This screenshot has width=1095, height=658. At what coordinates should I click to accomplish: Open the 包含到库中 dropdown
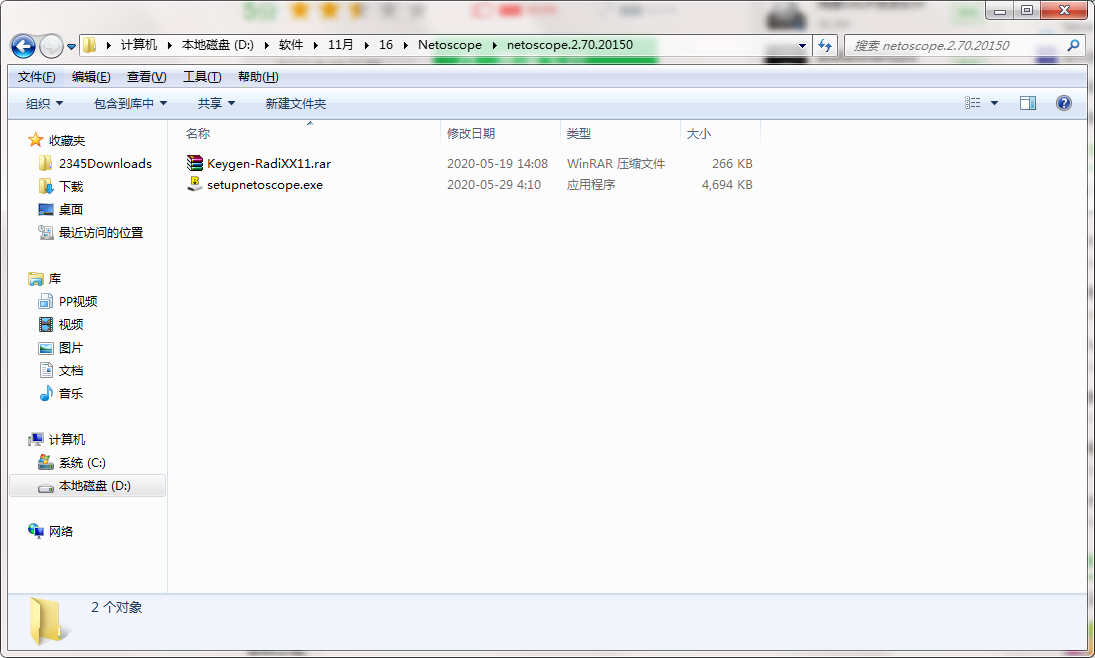(x=131, y=103)
